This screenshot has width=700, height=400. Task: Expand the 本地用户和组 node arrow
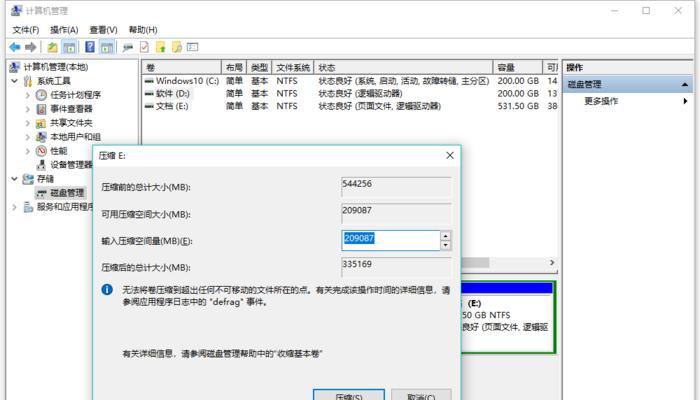tap(28, 137)
